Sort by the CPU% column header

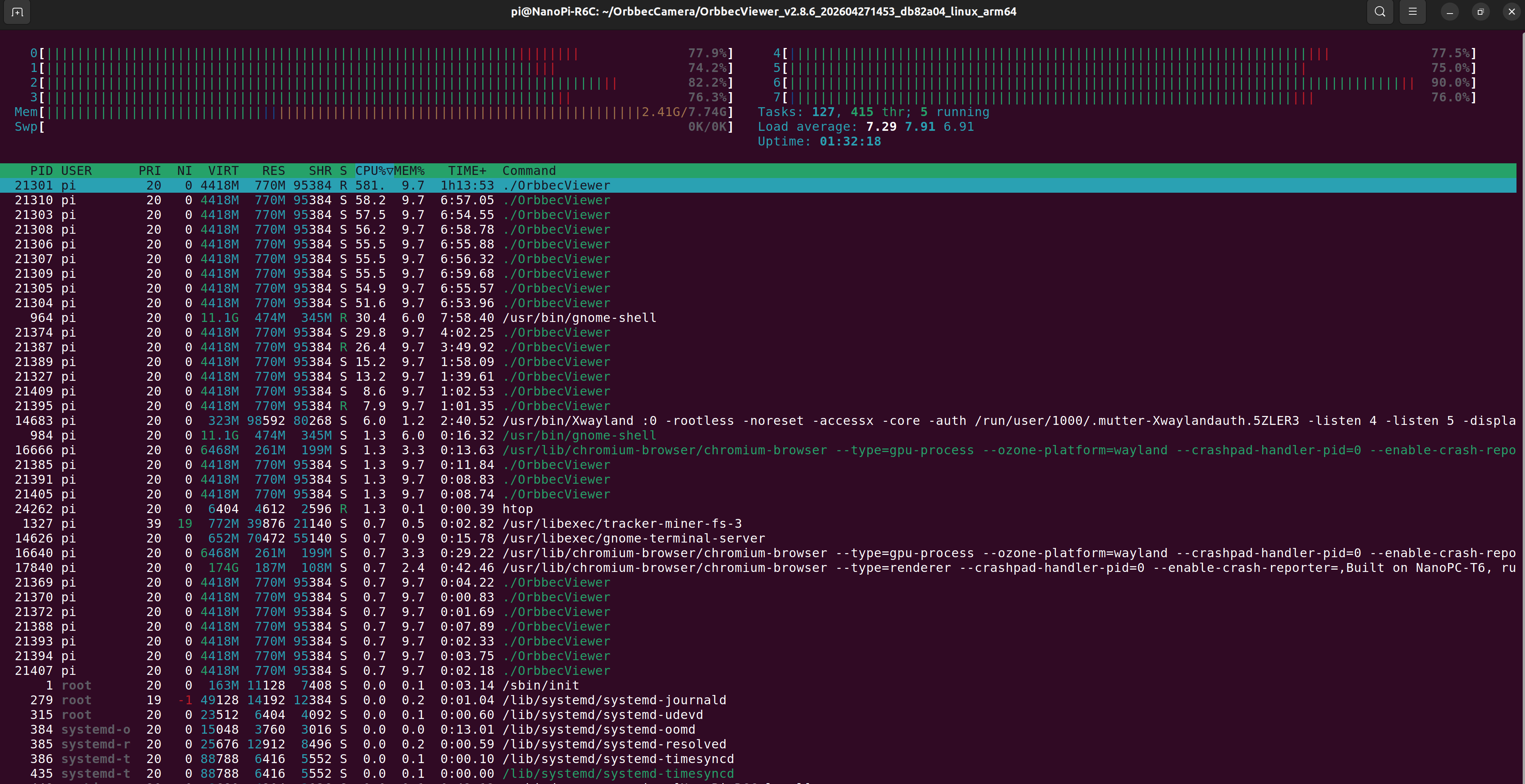[x=374, y=171]
